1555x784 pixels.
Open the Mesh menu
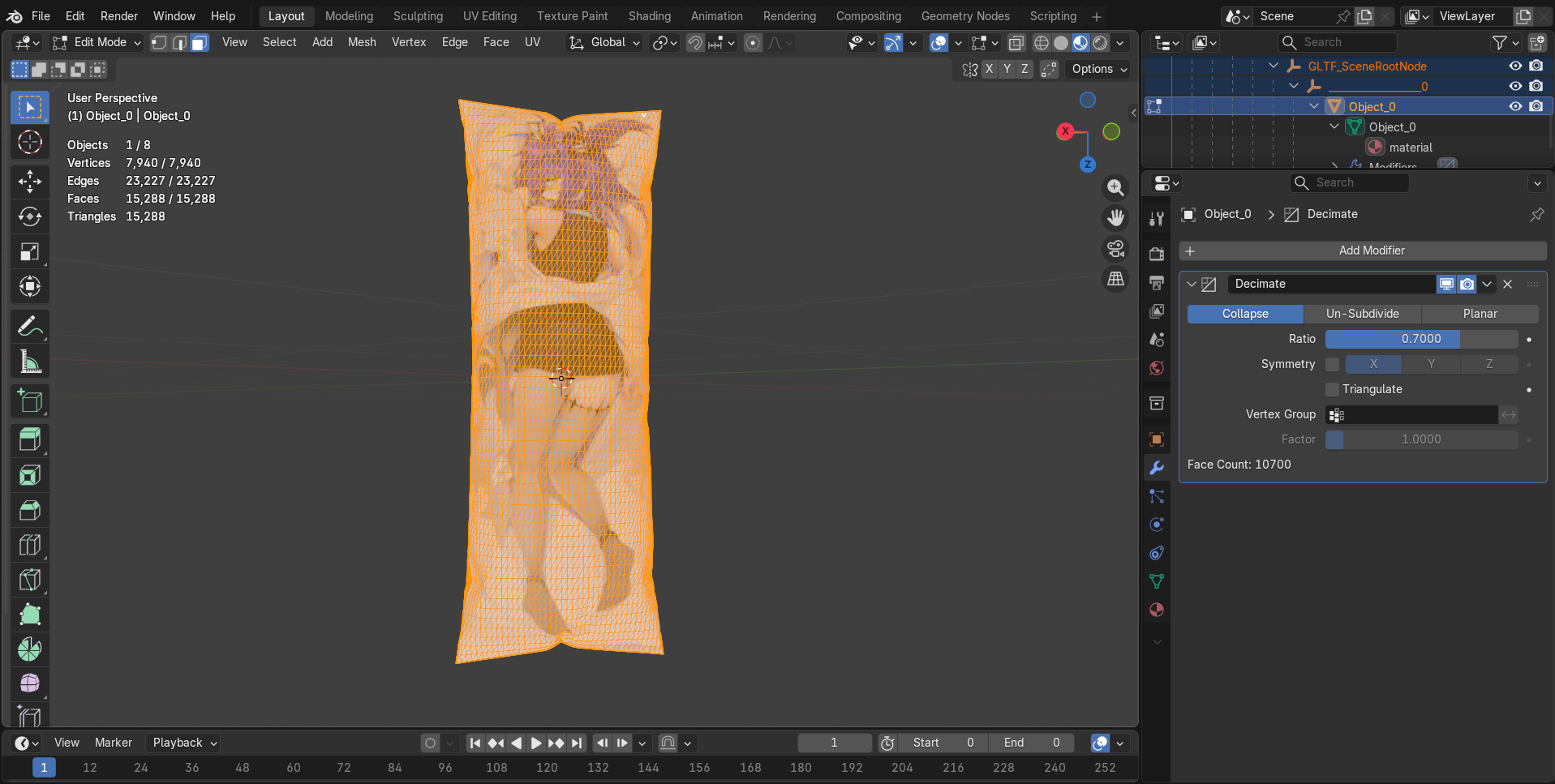[x=362, y=42]
